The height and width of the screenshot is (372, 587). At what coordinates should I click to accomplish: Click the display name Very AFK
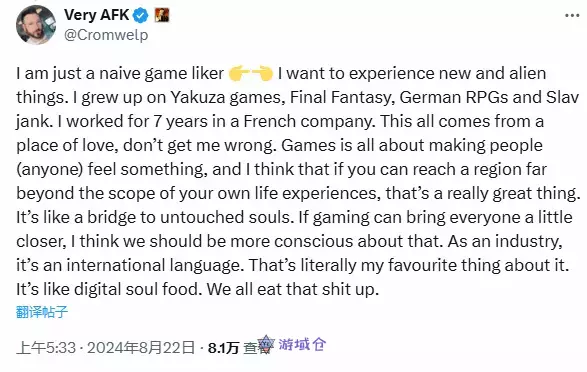coord(97,15)
